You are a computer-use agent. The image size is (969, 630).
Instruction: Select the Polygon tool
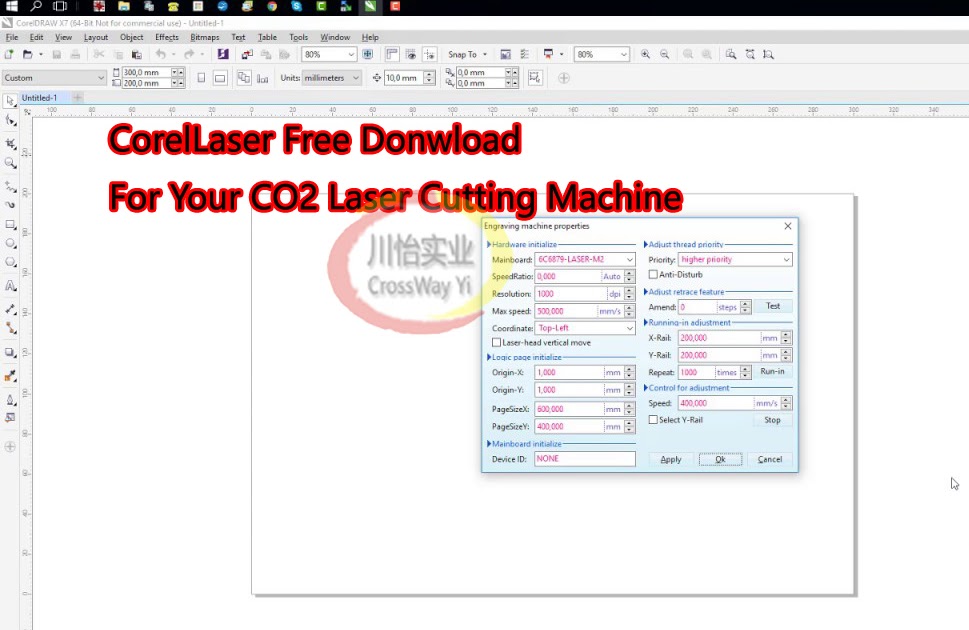coord(10,263)
